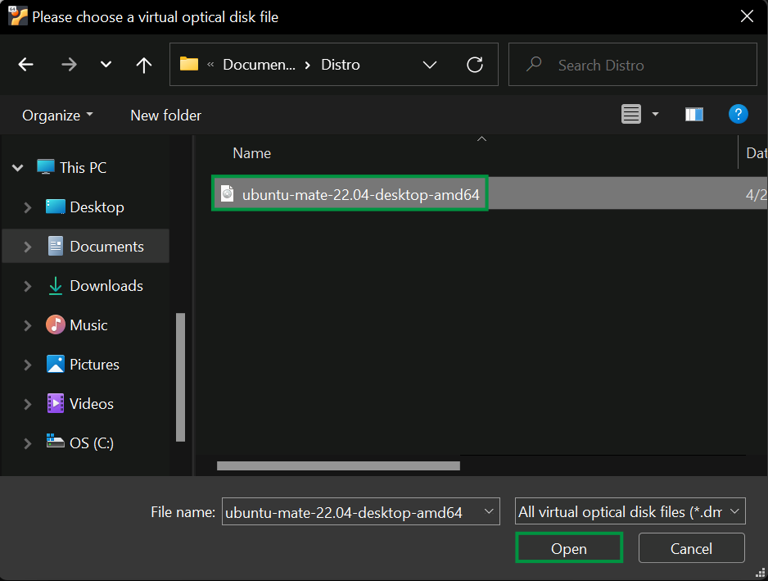Screen dimensions: 768x581
Task: Click the navigation pane vertical scrollbar
Action: tap(180, 377)
